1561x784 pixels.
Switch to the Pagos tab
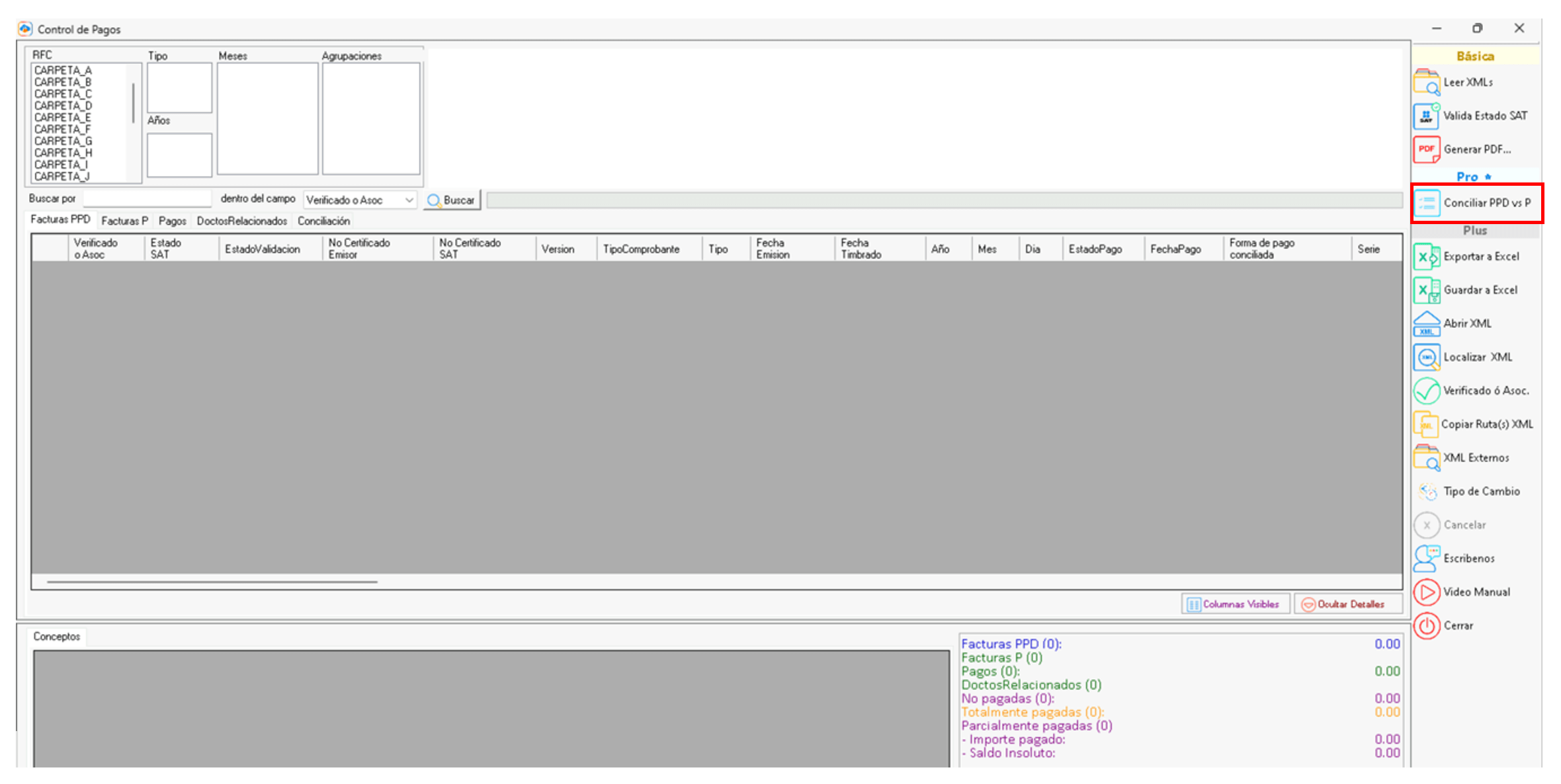(x=172, y=221)
